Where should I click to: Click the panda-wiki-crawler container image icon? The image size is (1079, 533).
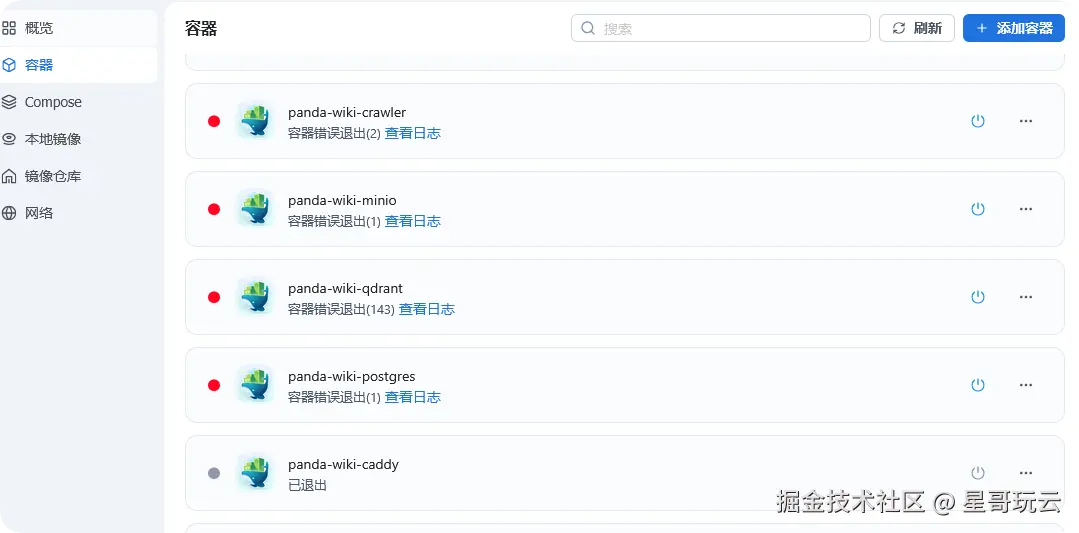(x=255, y=121)
